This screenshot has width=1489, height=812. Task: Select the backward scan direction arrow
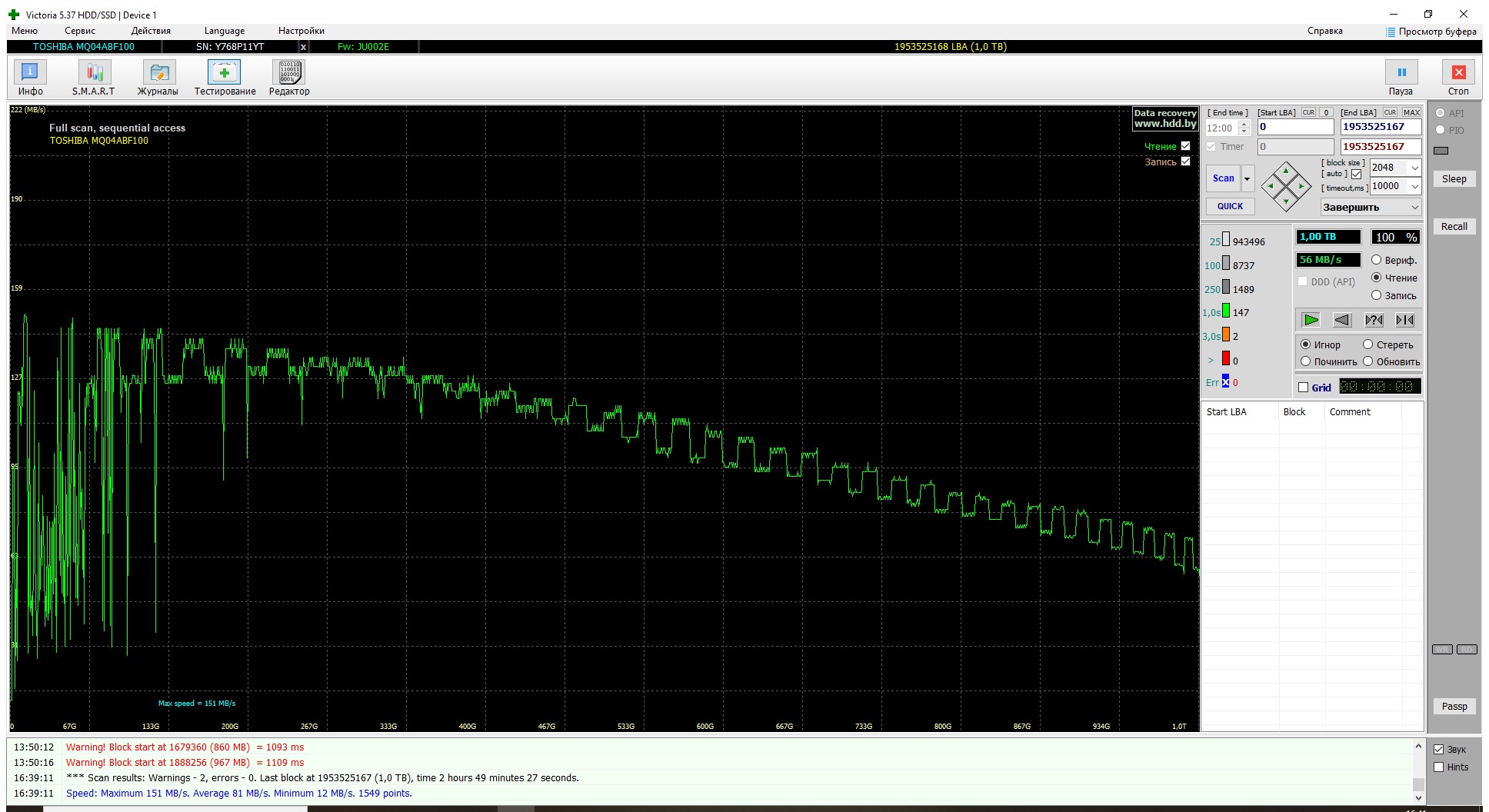coord(1342,320)
